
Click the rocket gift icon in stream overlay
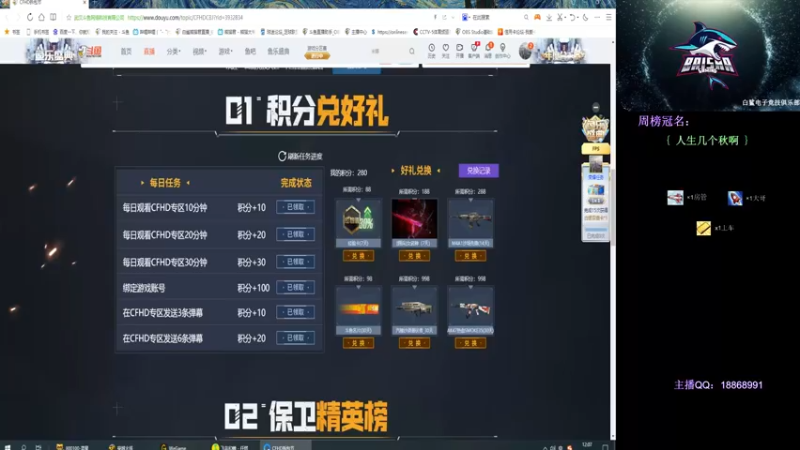pos(735,198)
